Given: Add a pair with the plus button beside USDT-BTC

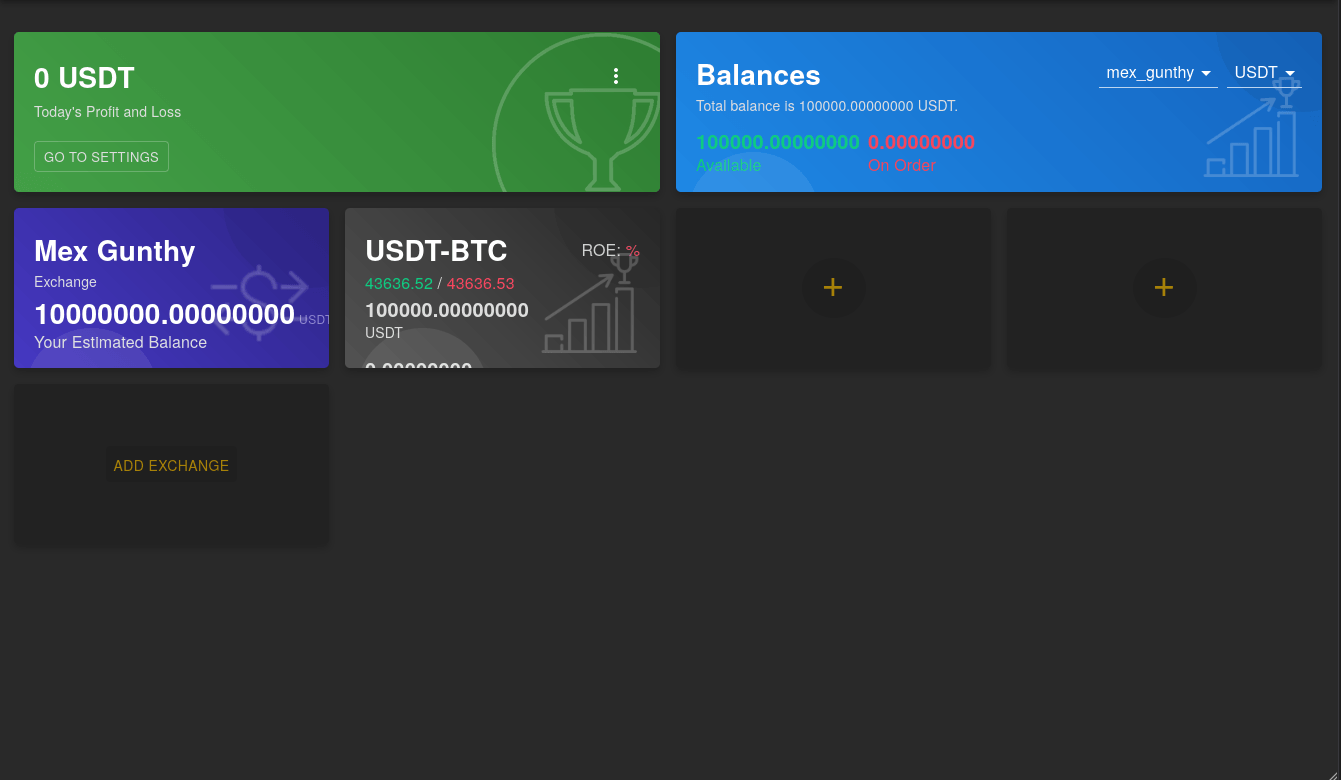Looking at the screenshot, I should (x=833, y=288).
